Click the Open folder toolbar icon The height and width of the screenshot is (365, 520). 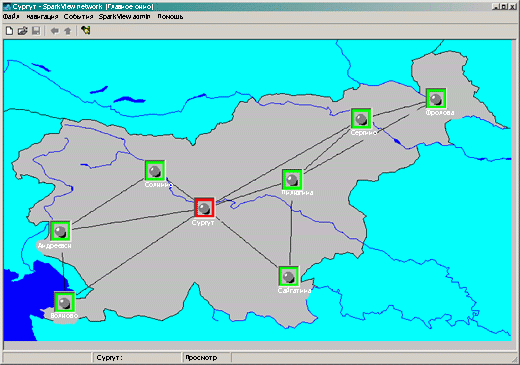22,31
